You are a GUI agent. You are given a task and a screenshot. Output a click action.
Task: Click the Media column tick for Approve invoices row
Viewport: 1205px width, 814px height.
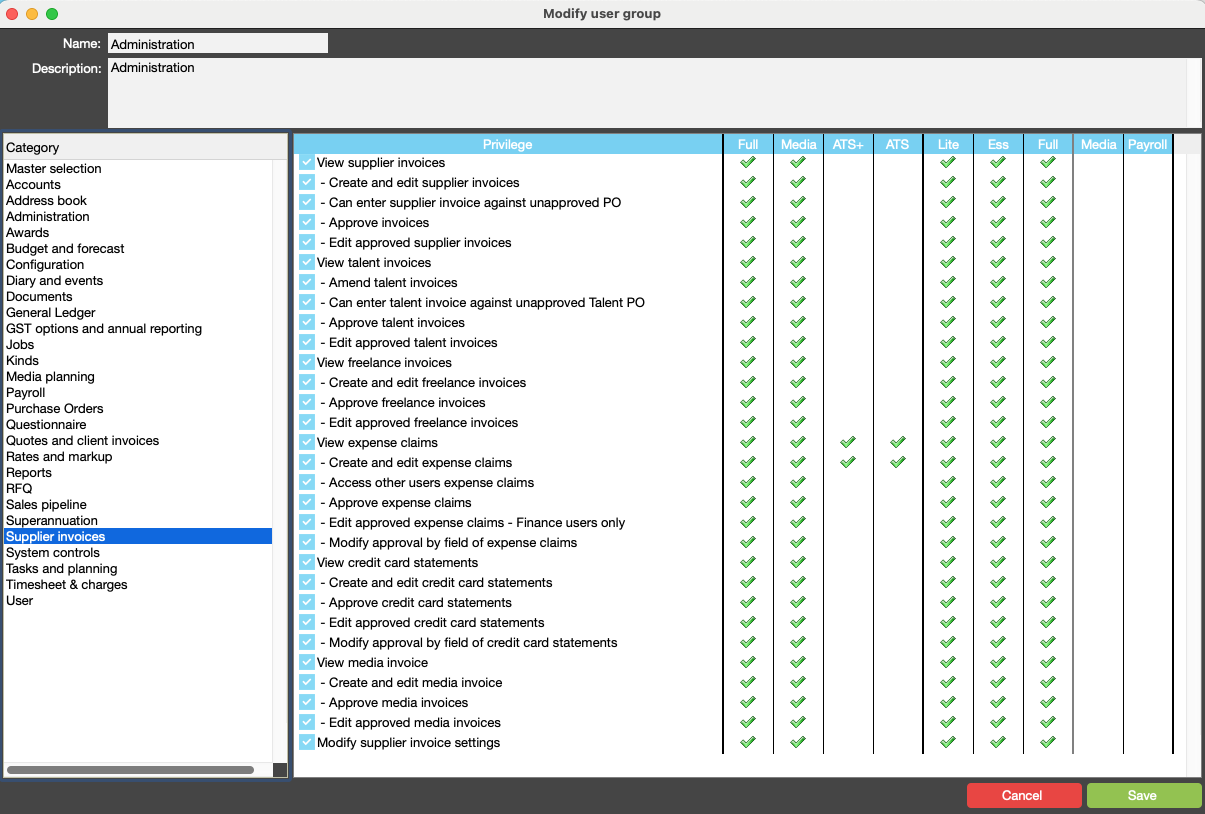(x=798, y=222)
